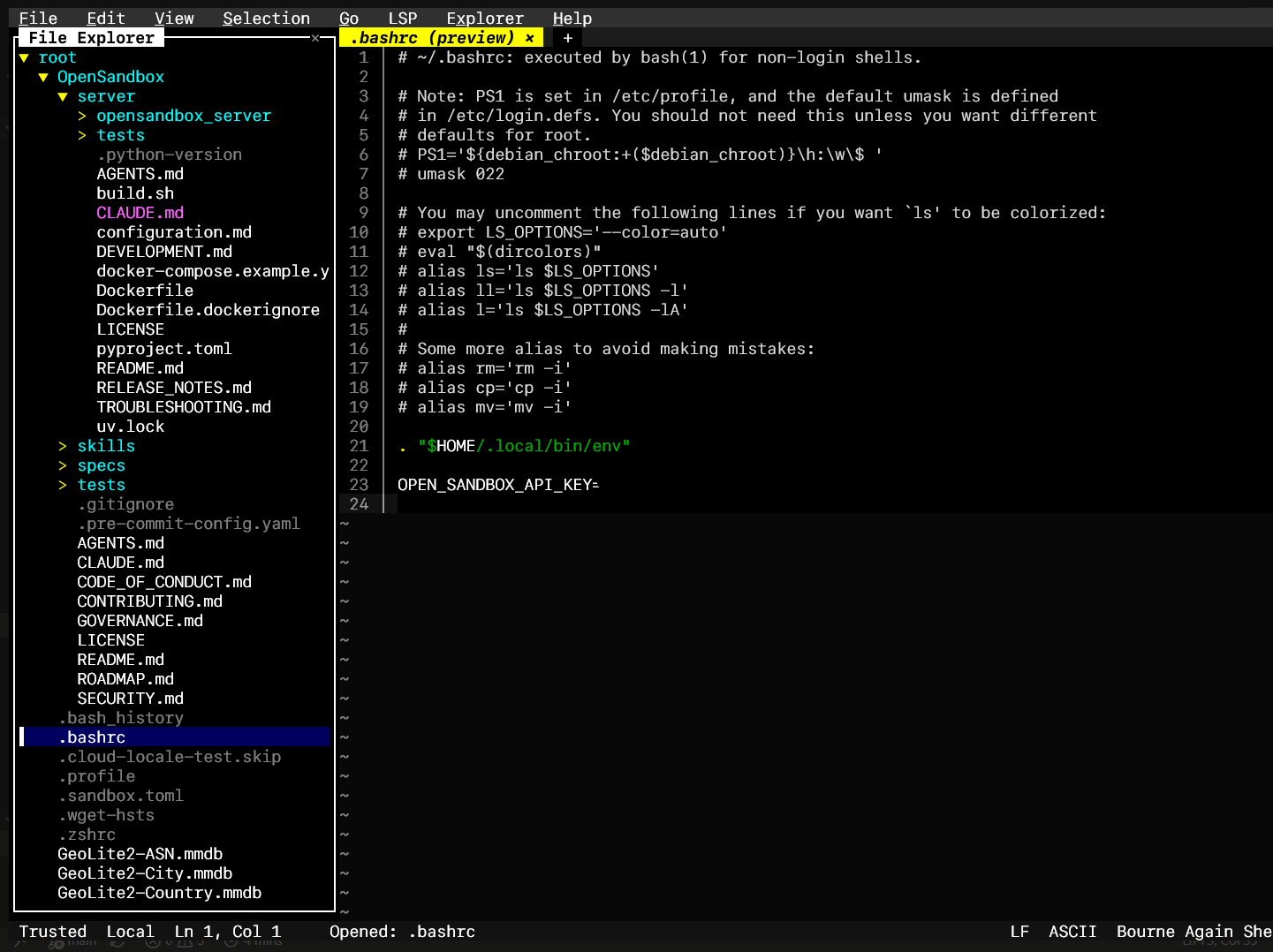1273x952 pixels.
Task: Open .sandbox.toml file
Action: 121,796
